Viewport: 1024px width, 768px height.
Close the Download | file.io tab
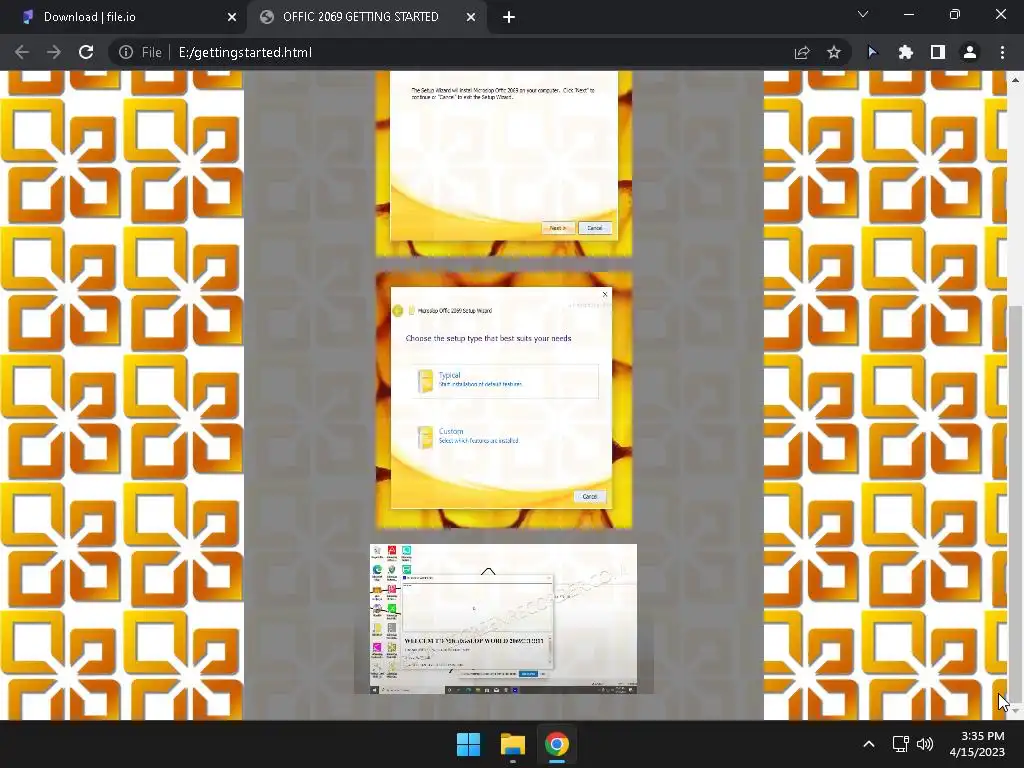[x=231, y=18]
